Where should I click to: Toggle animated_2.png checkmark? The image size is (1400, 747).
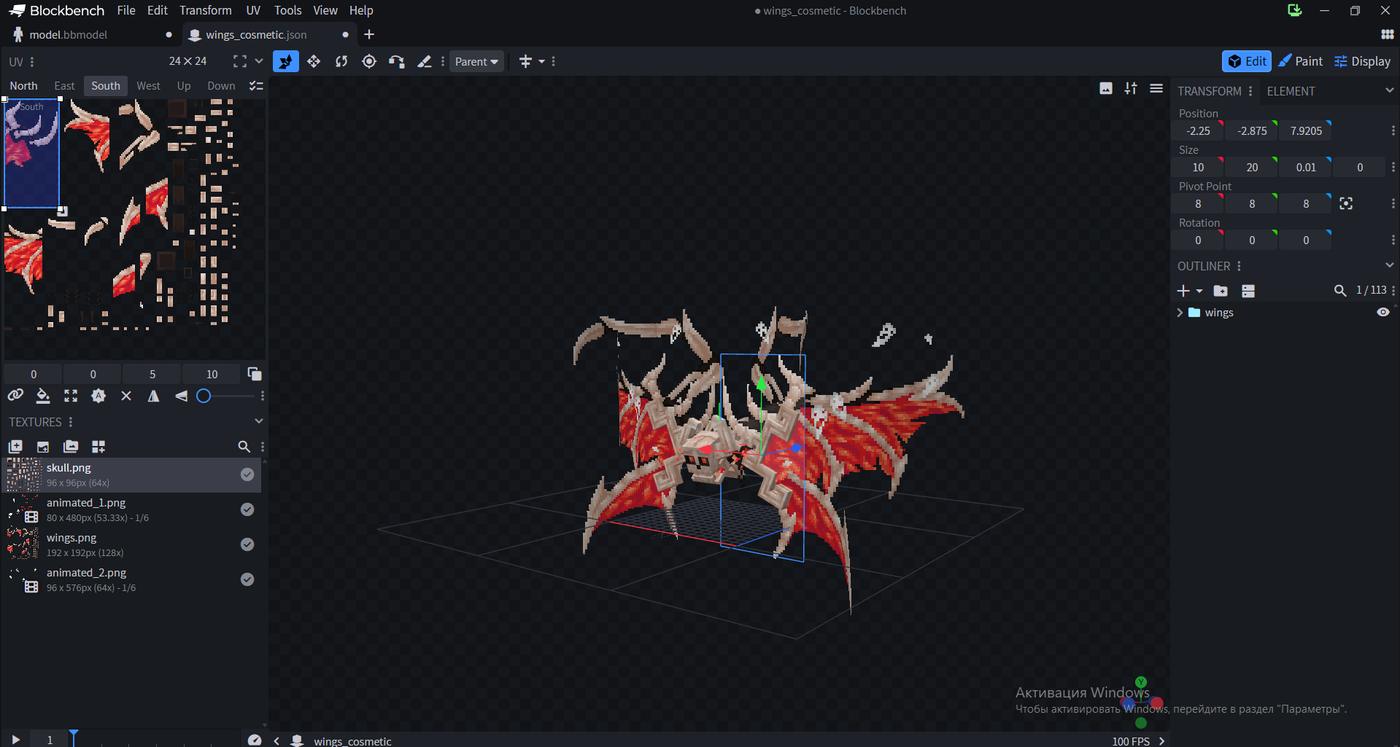[x=247, y=580]
